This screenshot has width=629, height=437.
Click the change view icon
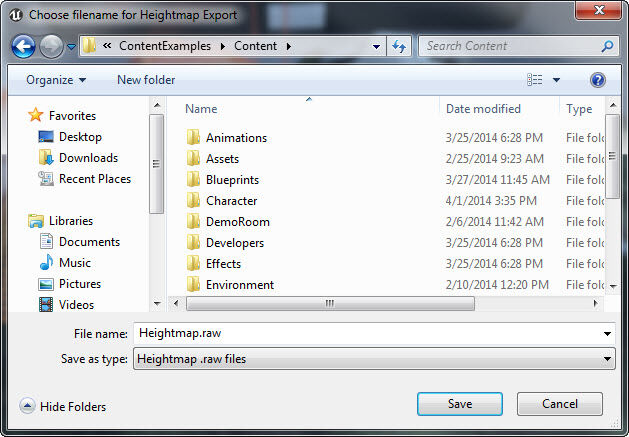click(535, 80)
